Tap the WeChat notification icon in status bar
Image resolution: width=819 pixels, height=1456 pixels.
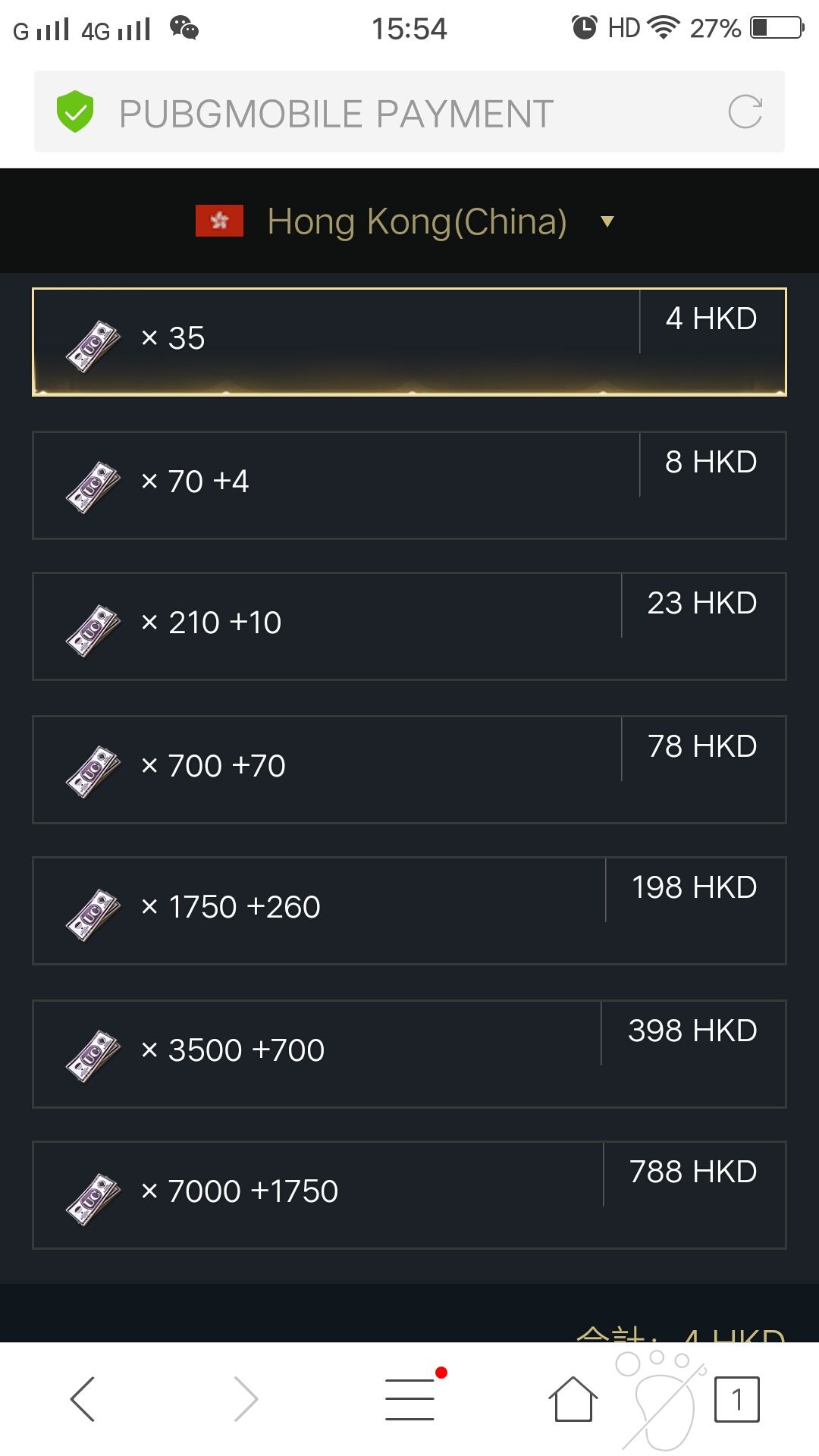(x=184, y=28)
